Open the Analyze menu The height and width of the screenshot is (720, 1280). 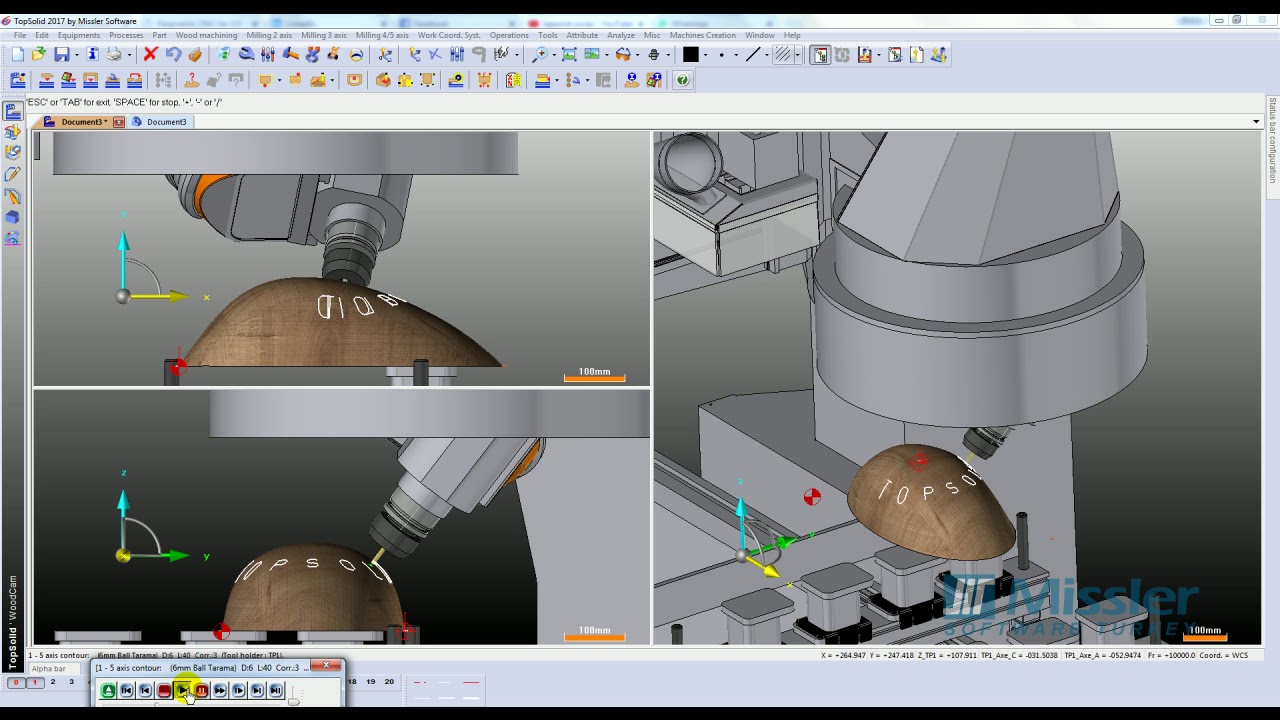tap(621, 35)
